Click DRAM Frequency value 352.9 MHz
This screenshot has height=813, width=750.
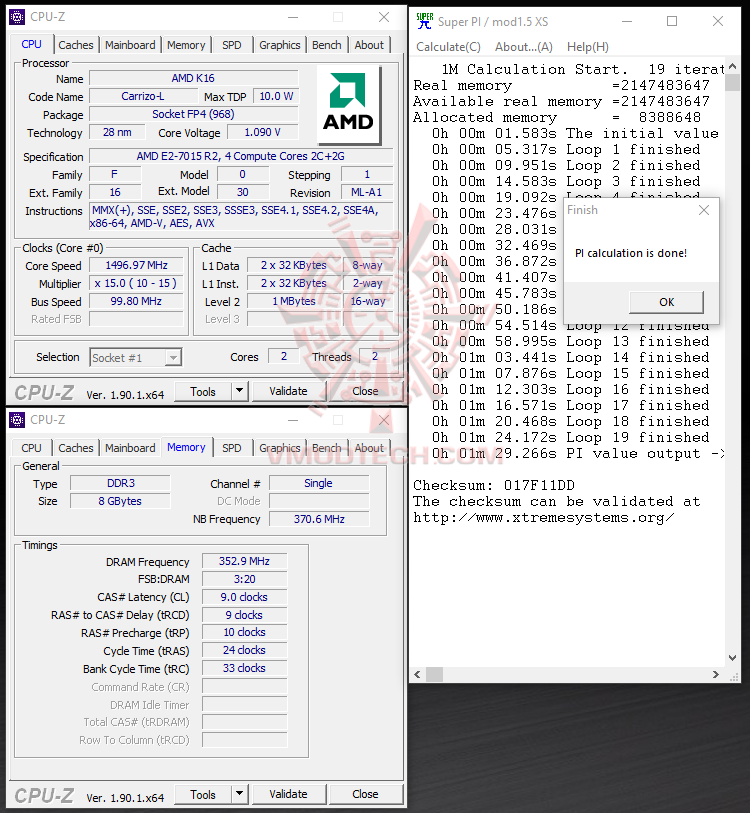tap(244, 562)
